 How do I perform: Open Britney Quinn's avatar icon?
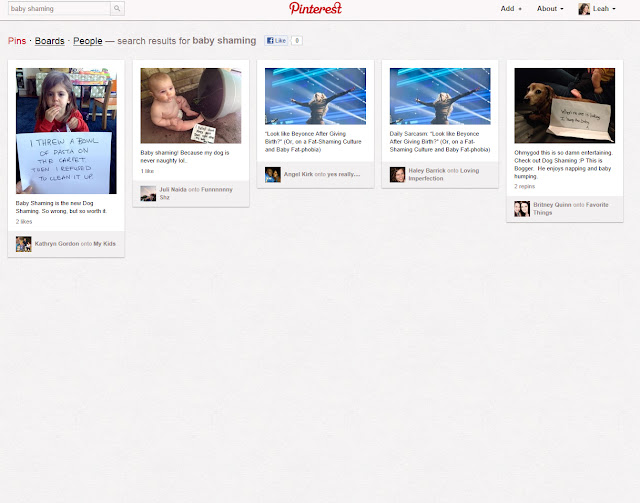point(522,209)
